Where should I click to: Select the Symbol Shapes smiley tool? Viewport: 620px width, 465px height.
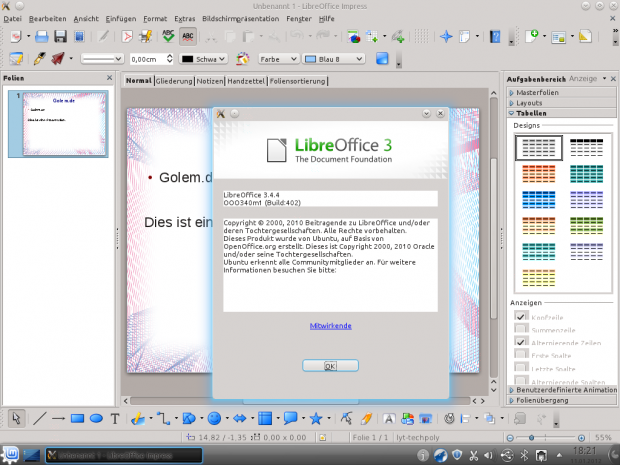click(x=214, y=418)
